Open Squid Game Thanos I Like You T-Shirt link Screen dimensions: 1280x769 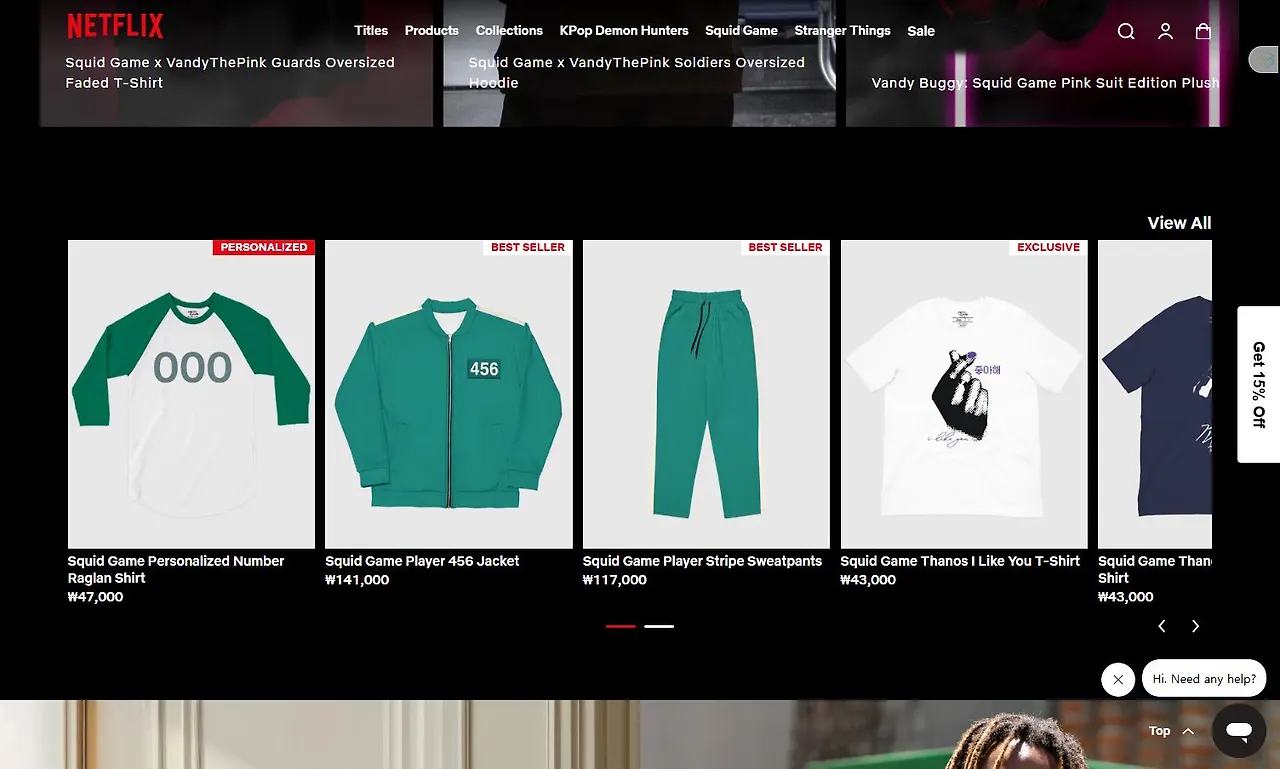960,561
